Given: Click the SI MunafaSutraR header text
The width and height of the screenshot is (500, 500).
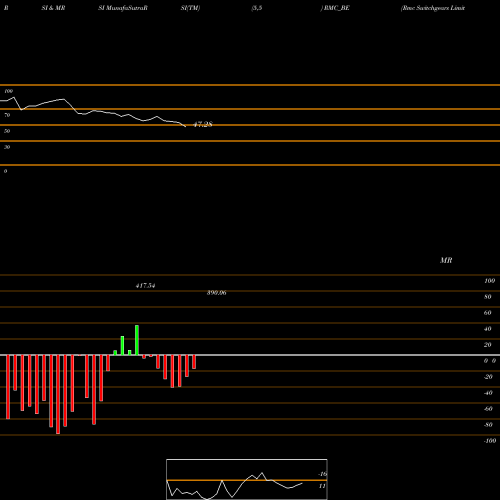Looking at the screenshot, I should pos(123,8).
